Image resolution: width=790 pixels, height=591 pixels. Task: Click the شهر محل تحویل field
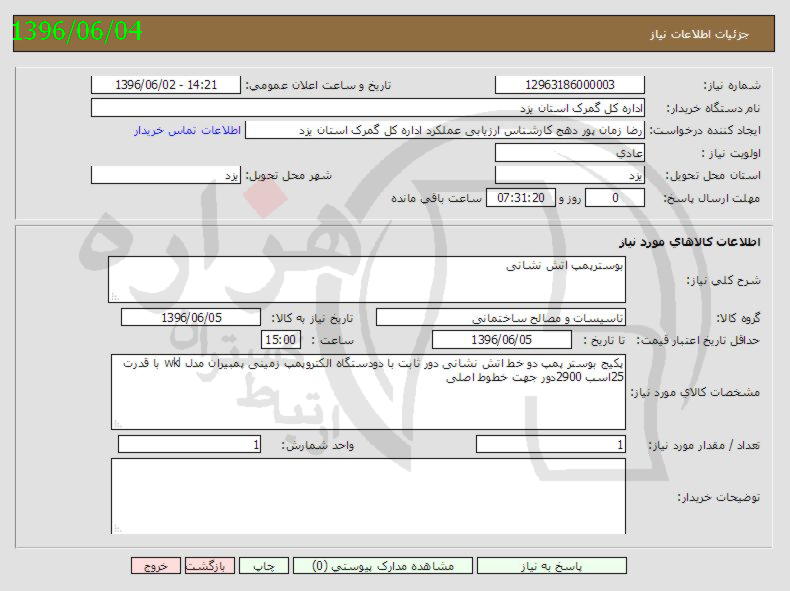coord(166,175)
